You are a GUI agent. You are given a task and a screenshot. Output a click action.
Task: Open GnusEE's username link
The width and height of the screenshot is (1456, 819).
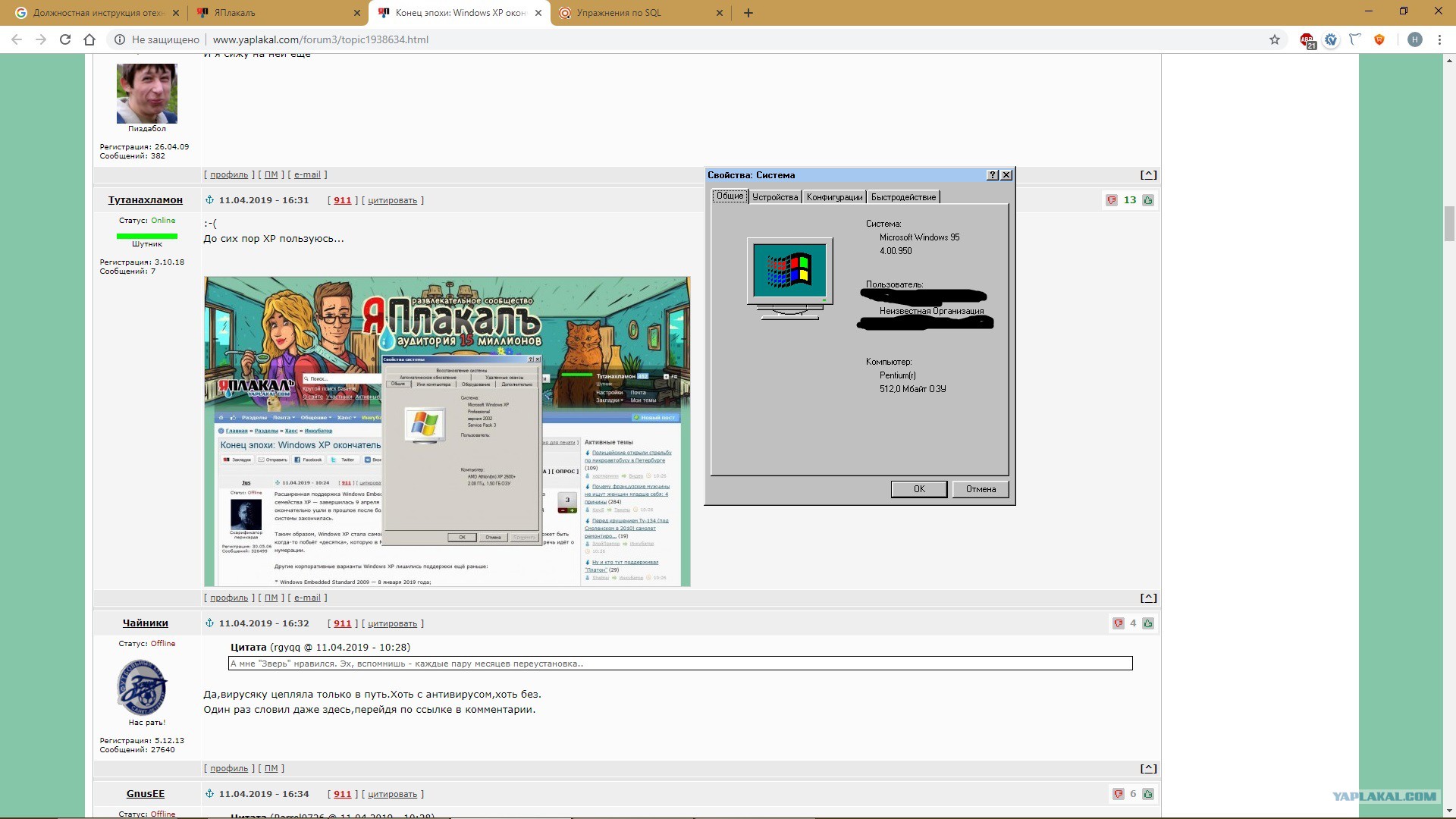point(146,794)
